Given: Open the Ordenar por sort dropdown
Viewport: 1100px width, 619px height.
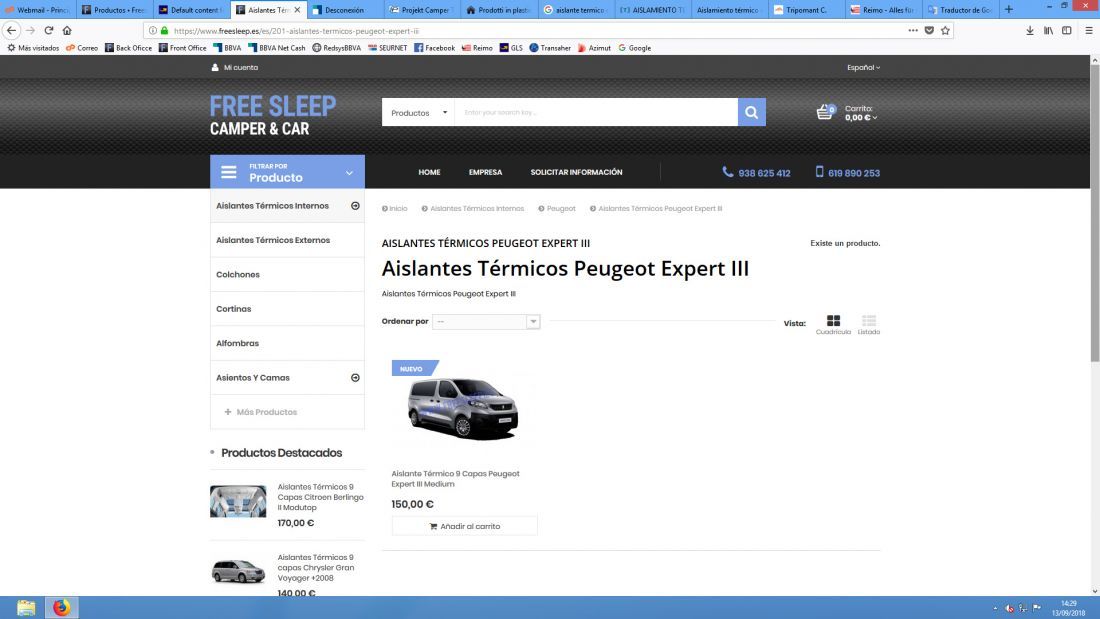Looking at the screenshot, I should pyautogui.click(x=486, y=321).
